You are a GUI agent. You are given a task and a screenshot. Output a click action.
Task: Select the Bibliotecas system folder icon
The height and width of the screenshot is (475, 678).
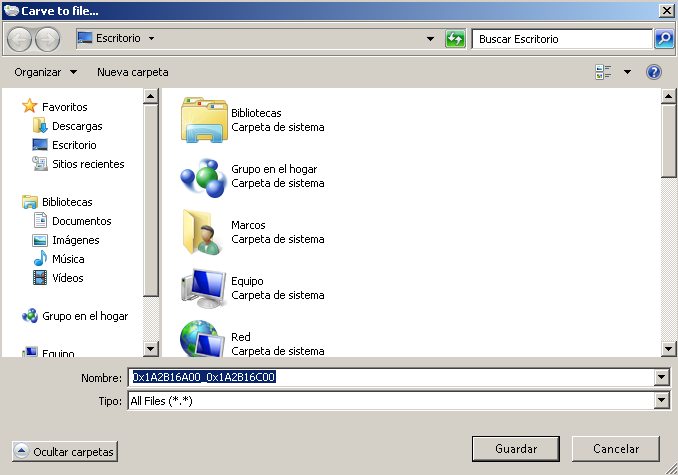(204, 119)
